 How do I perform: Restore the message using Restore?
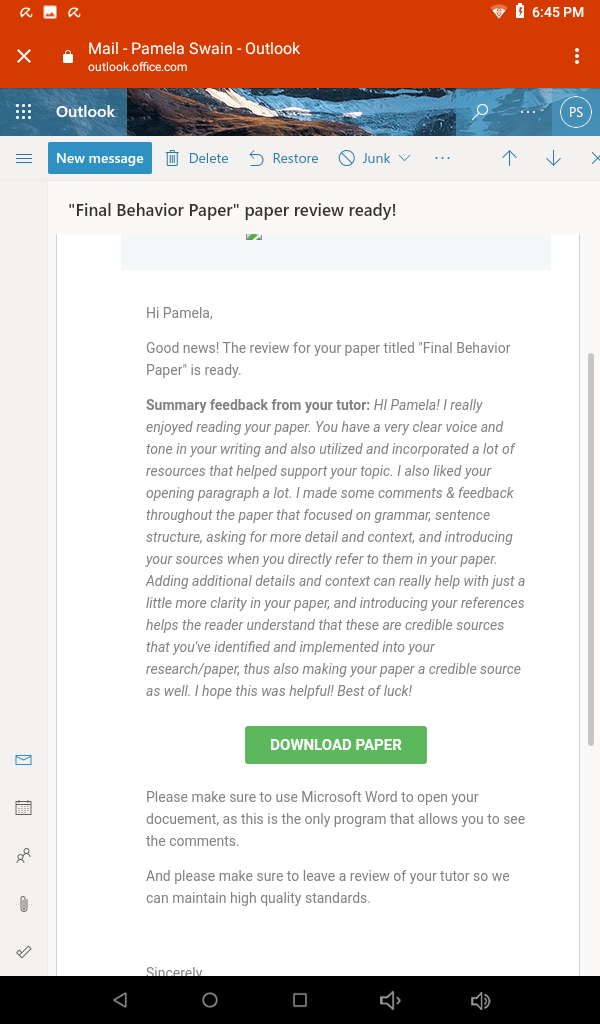284,158
